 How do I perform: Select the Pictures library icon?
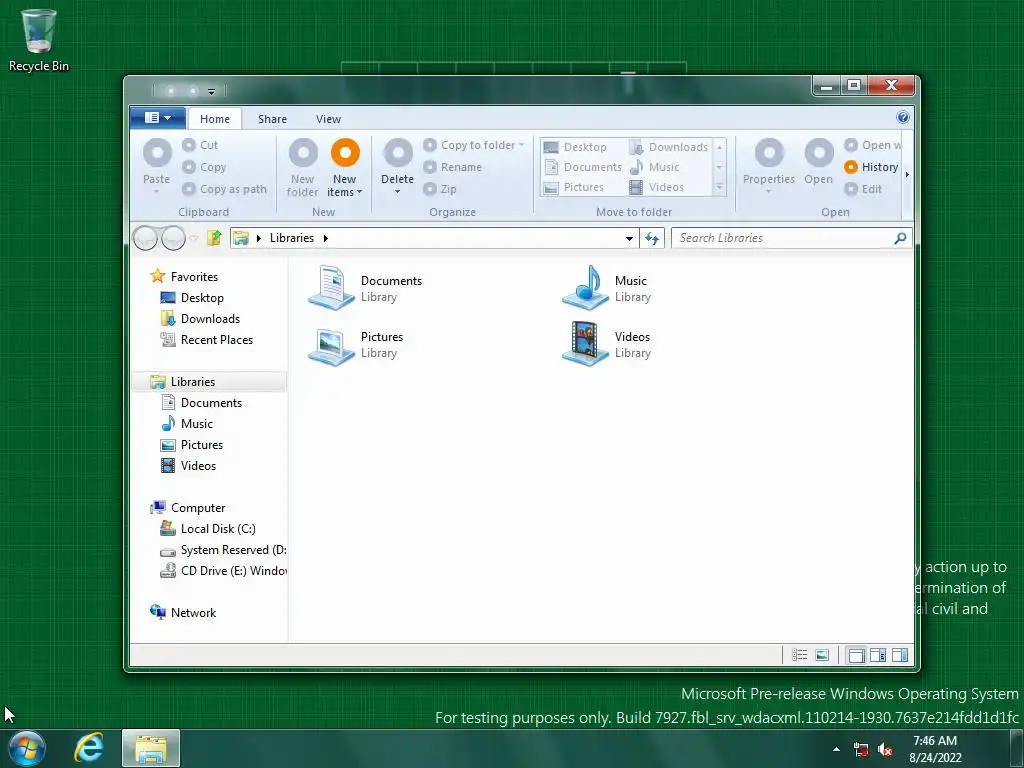[x=331, y=345]
